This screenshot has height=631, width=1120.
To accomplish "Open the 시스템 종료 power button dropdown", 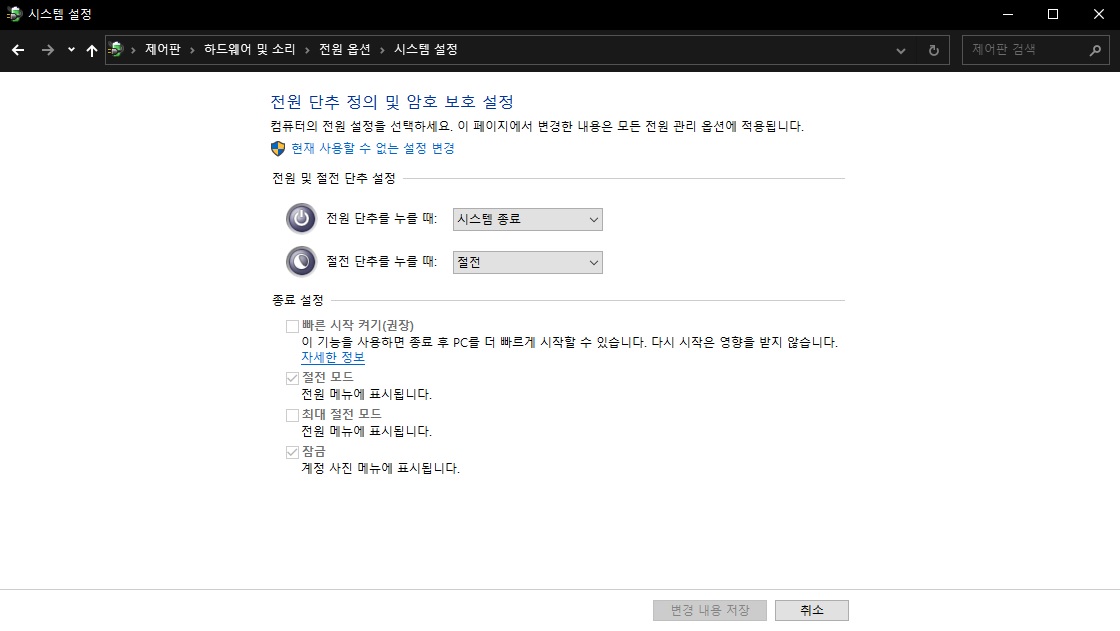I will click(527, 219).
